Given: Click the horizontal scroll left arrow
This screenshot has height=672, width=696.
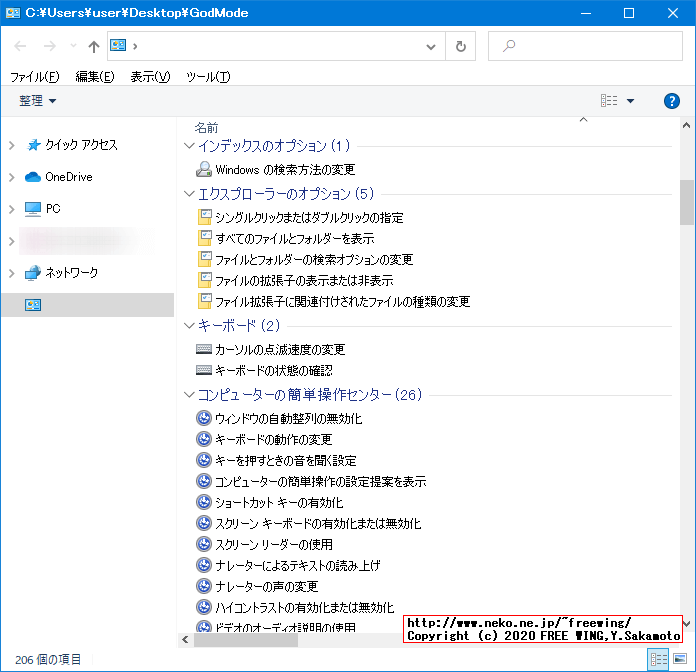Looking at the screenshot, I should [186, 640].
